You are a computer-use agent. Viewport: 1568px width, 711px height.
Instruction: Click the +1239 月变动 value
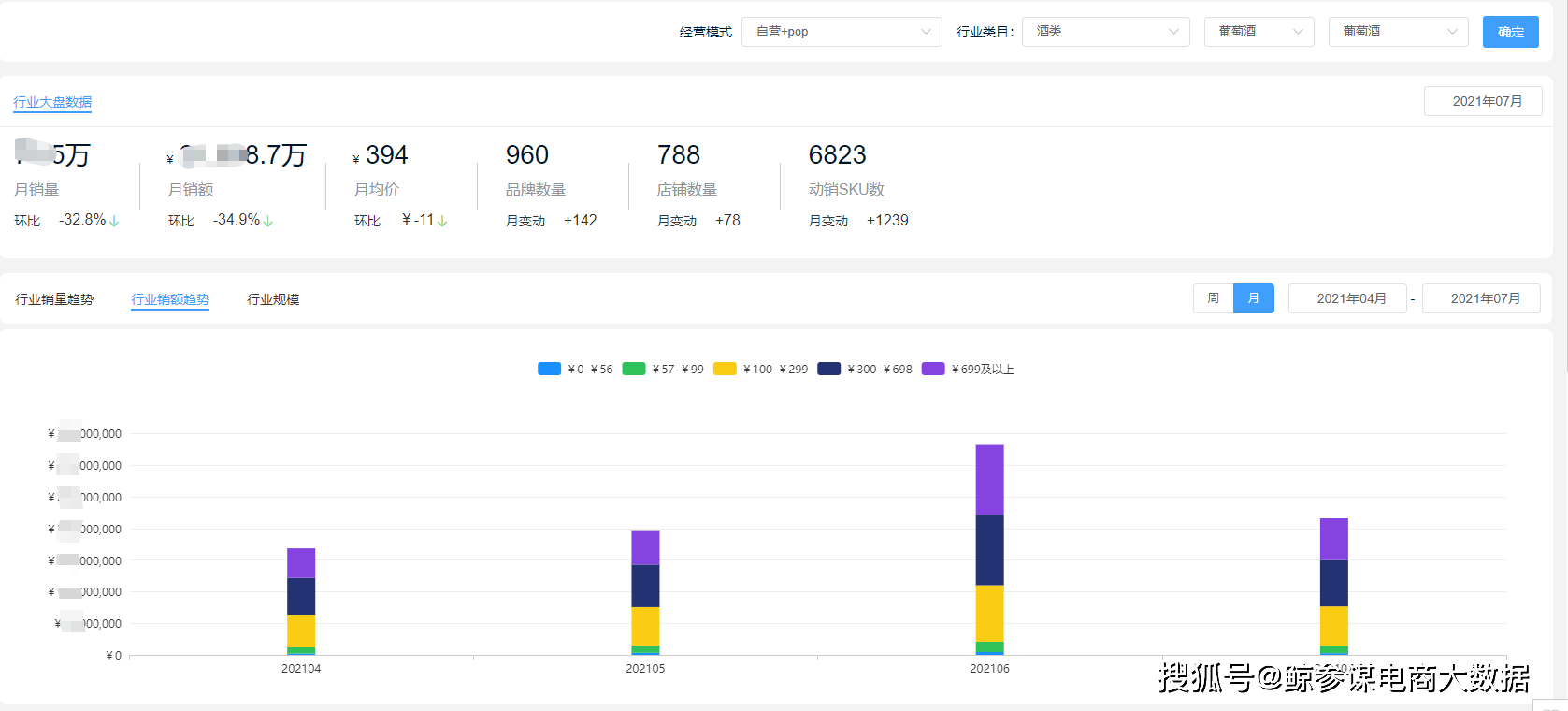click(x=887, y=221)
